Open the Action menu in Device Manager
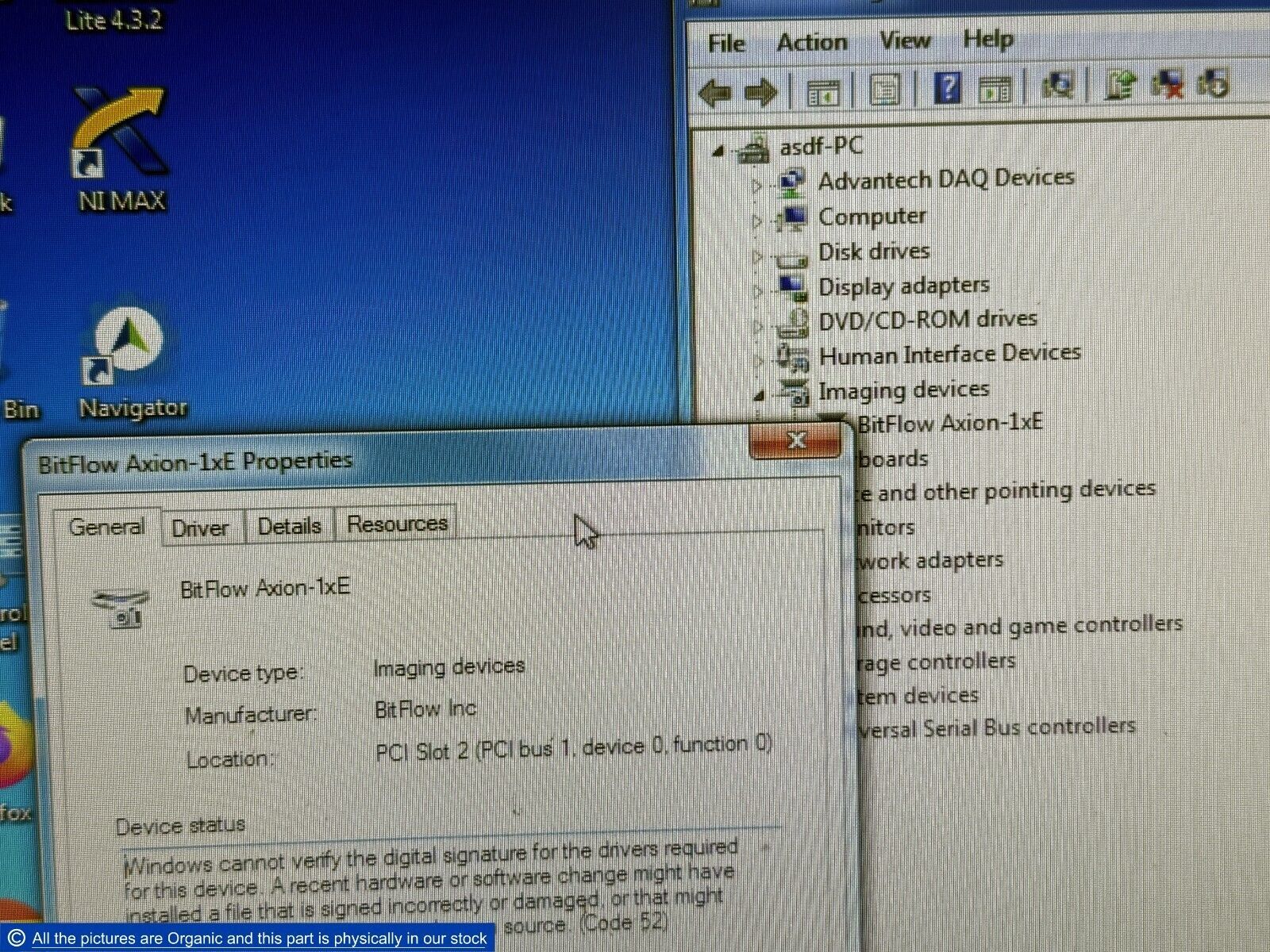The width and height of the screenshot is (1270, 952). 811,41
